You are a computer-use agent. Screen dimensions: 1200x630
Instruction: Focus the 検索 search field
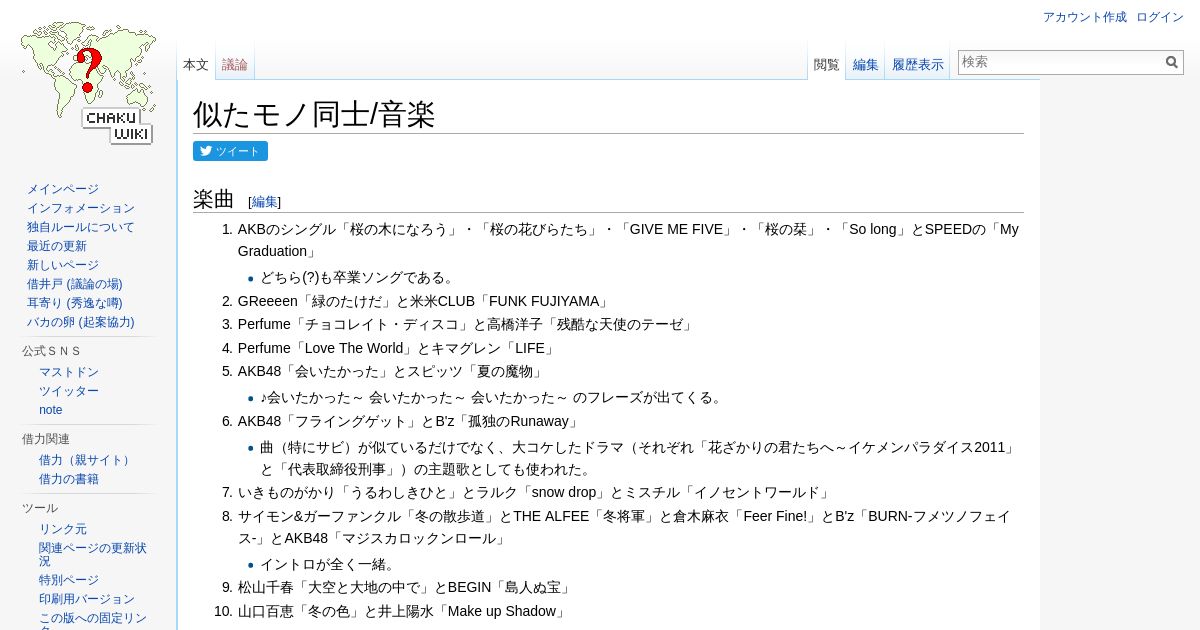coord(1060,62)
